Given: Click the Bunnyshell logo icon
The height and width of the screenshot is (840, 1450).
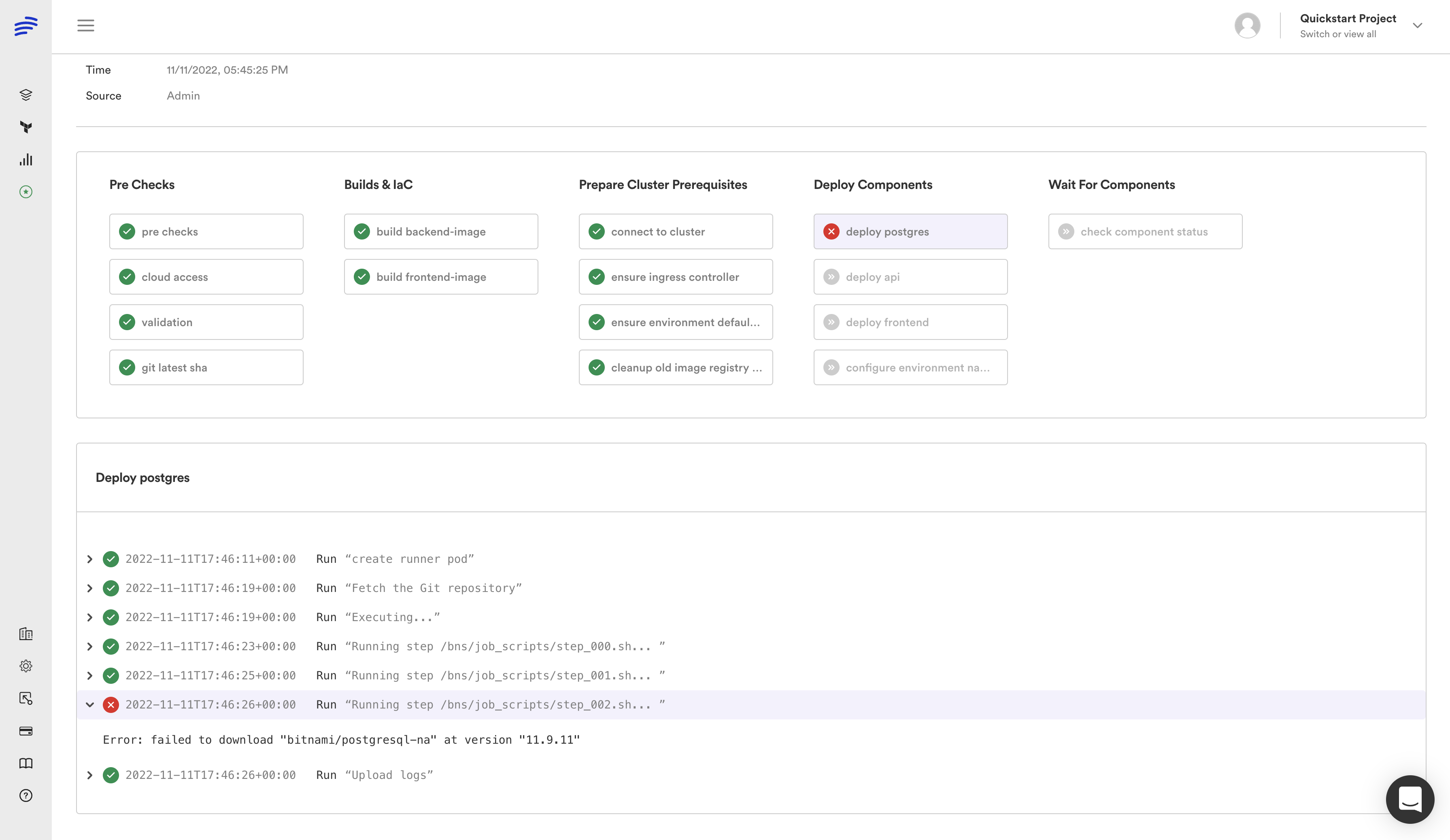Looking at the screenshot, I should pyautogui.click(x=26, y=26).
